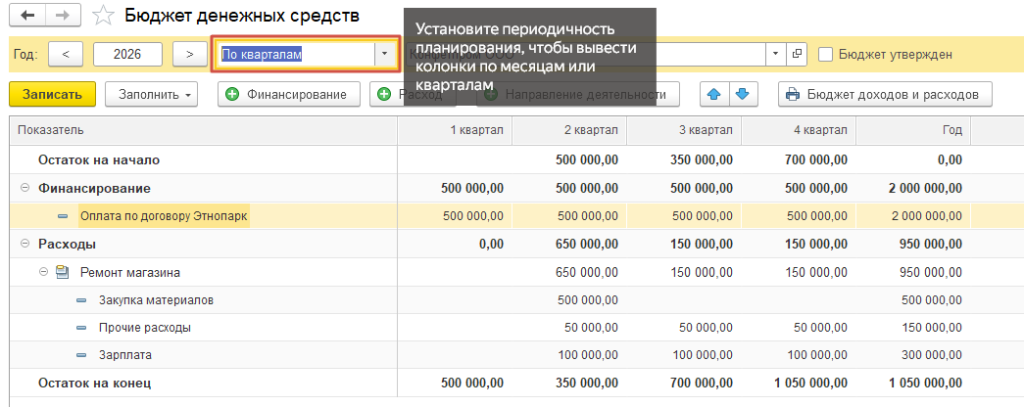Open Бюджет доходов и расходов report
1024x407 pixels.
tap(886, 94)
